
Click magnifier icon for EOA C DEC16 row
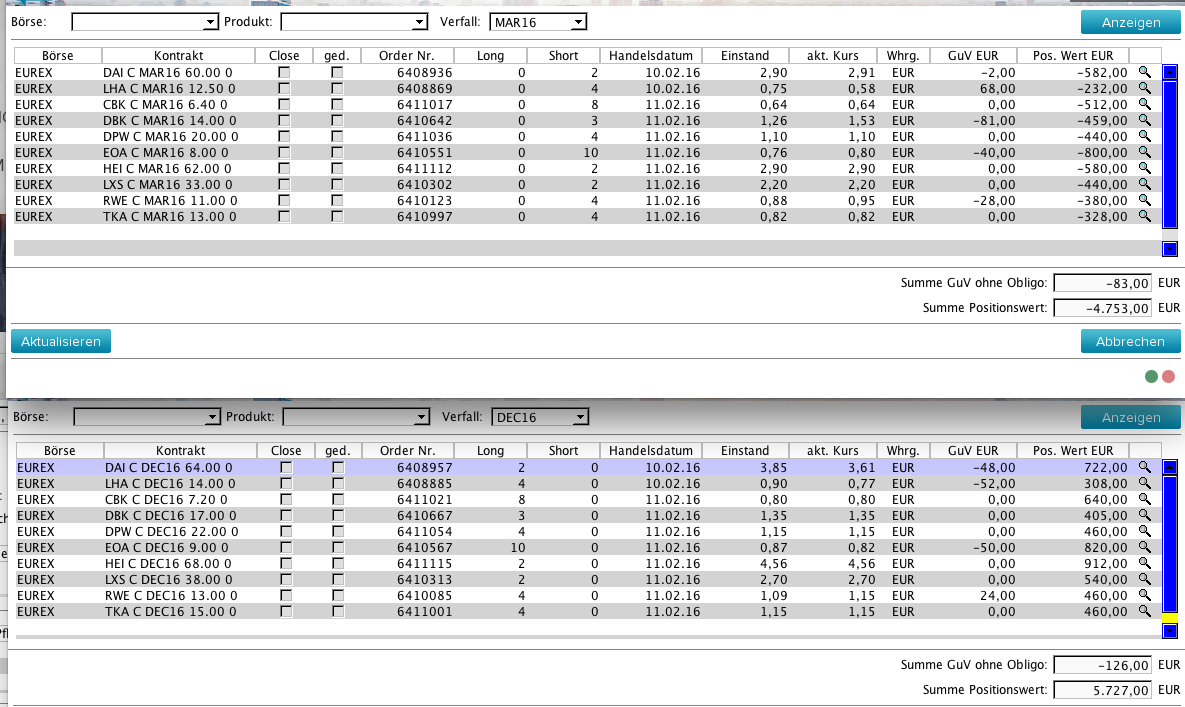[x=1145, y=547]
